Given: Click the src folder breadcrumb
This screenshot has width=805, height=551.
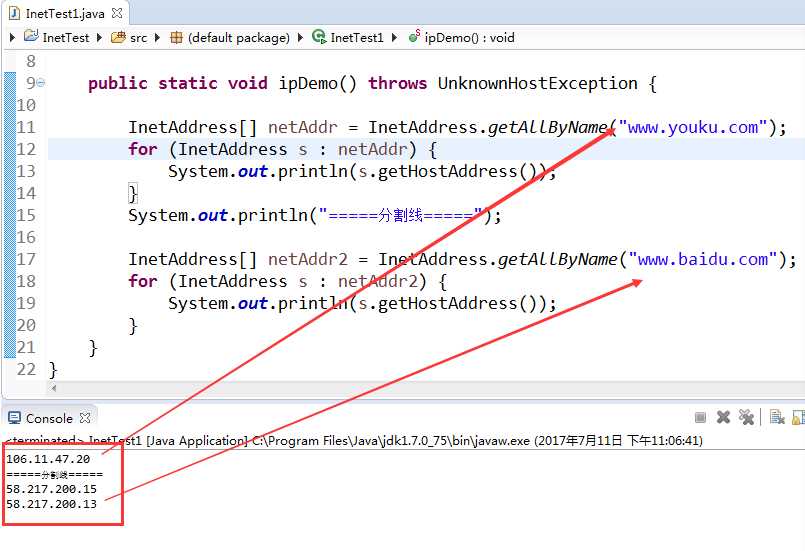Looking at the screenshot, I should click(138, 37).
